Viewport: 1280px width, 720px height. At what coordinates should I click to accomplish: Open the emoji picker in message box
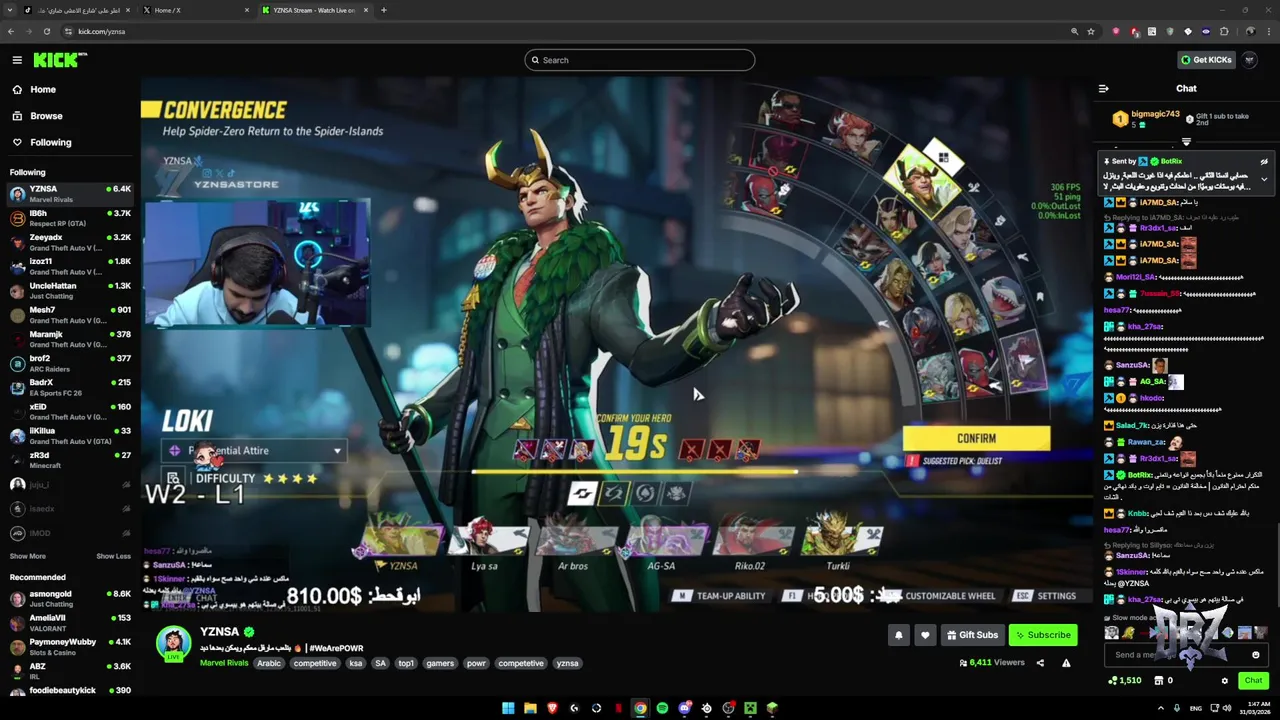point(1256,655)
